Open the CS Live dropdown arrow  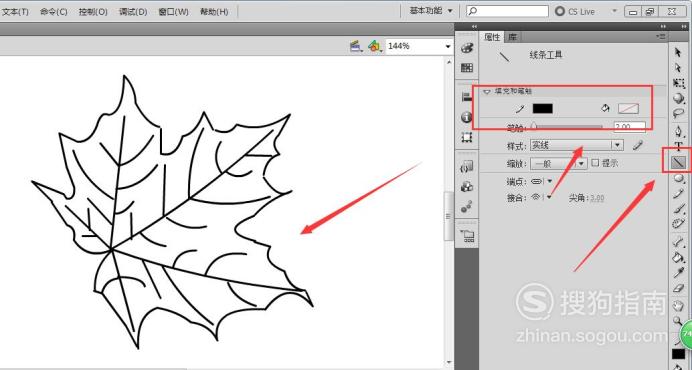pyautogui.click(x=614, y=11)
